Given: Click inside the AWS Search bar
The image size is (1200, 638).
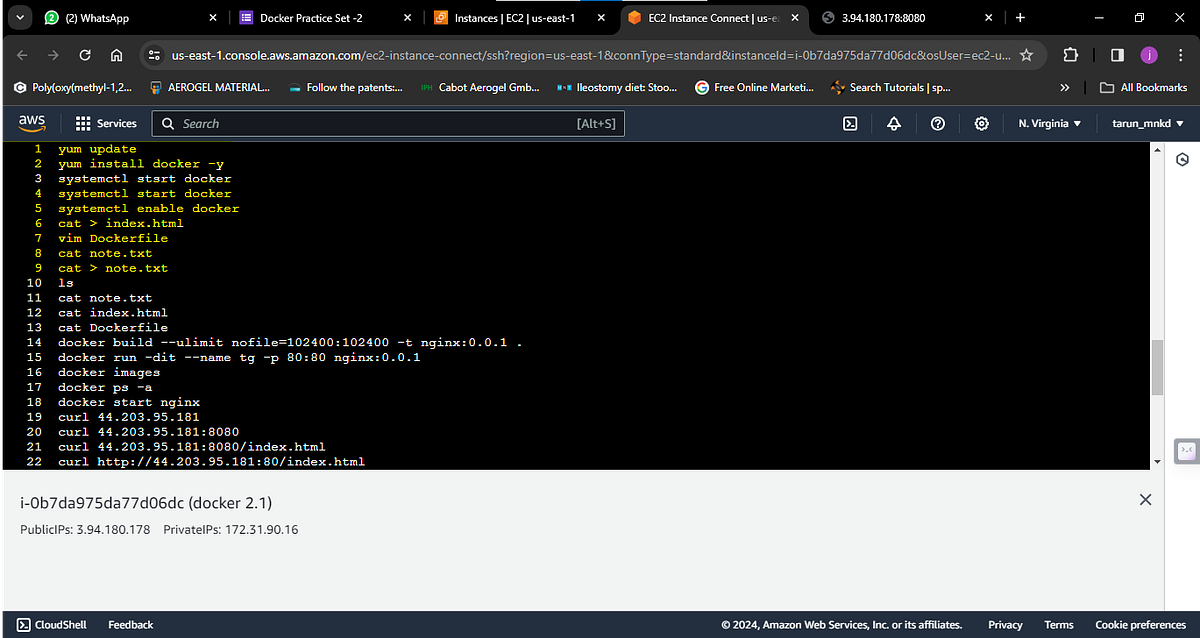Looking at the screenshot, I should (x=390, y=123).
